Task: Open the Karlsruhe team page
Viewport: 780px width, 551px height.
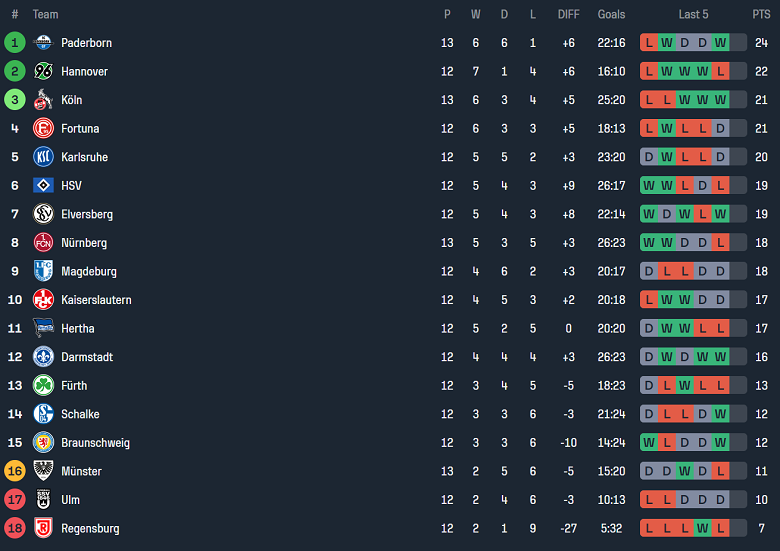Action: click(84, 157)
